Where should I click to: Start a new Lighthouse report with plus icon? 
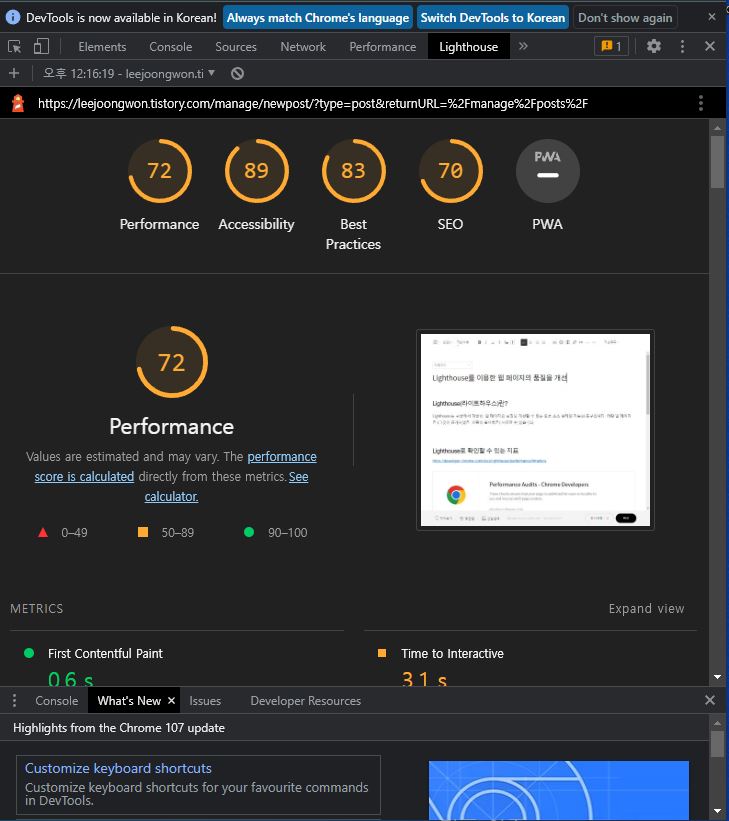14,73
